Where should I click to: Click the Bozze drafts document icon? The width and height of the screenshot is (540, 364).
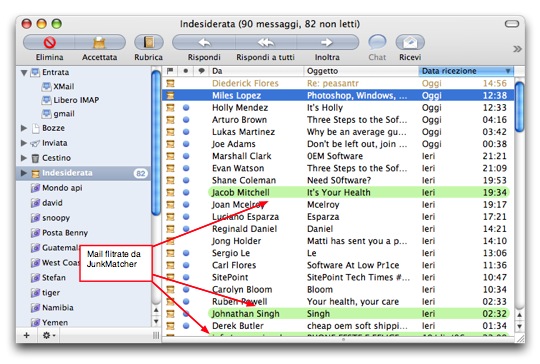pyautogui.click(x=35, y=128)
